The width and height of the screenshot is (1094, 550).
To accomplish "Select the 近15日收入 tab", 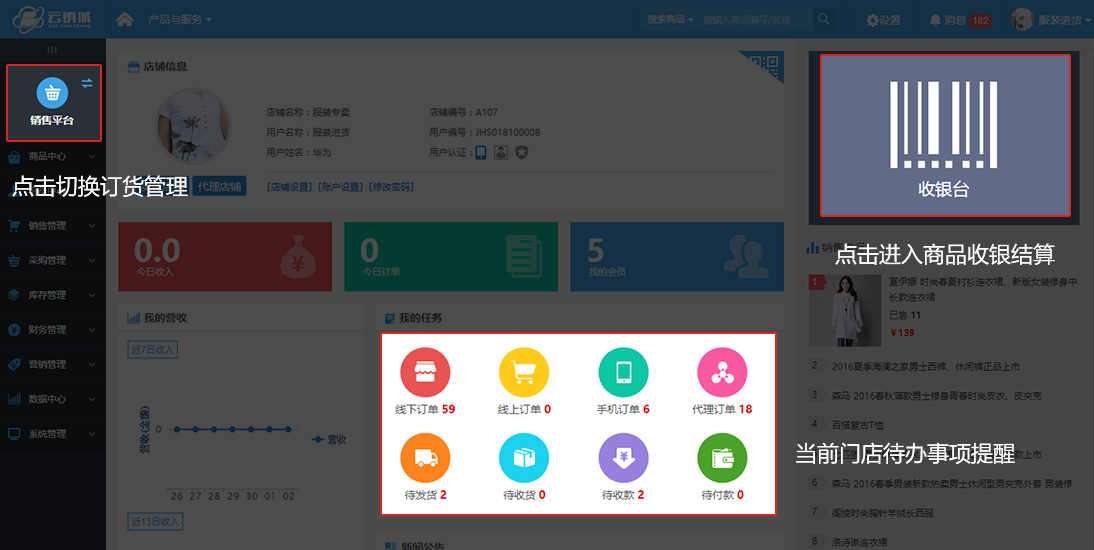I will [x=155, y=521].
